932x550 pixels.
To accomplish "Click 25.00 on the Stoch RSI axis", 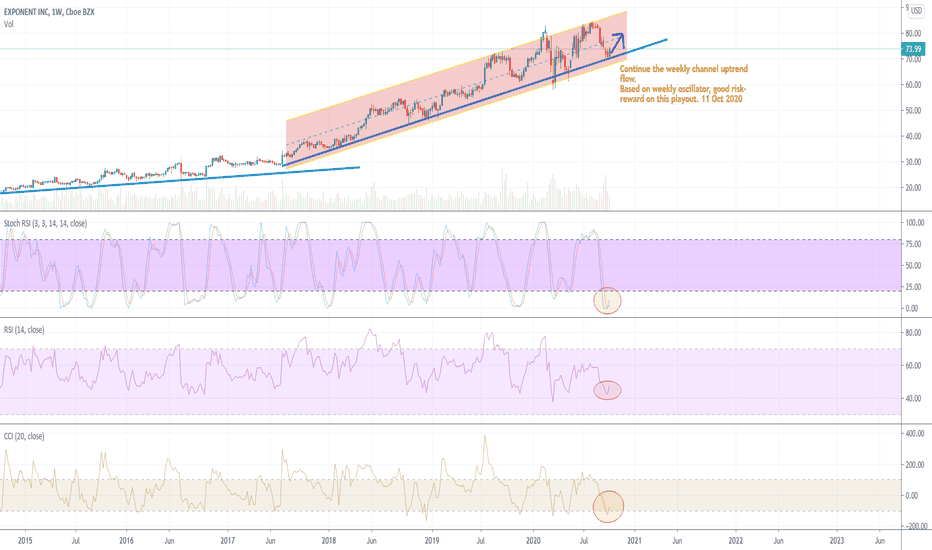I will click(913, 287).
